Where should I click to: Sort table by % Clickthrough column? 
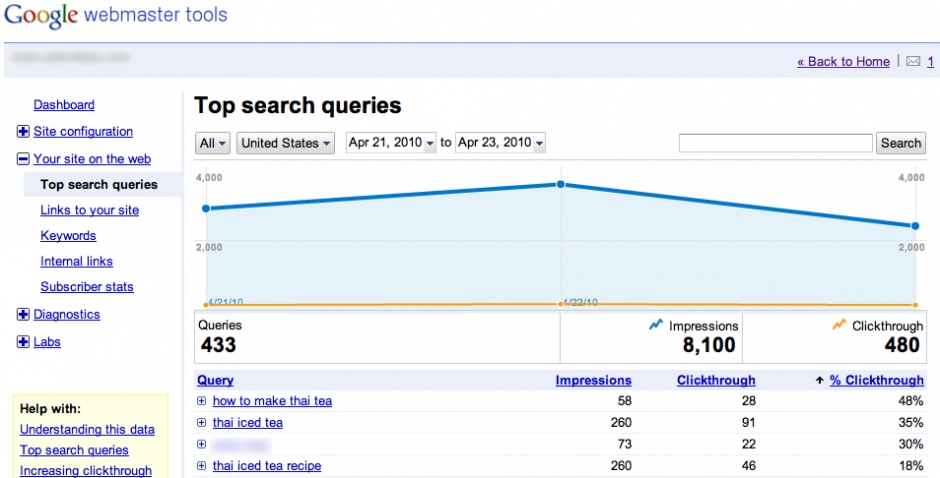[x=876, y=380]
